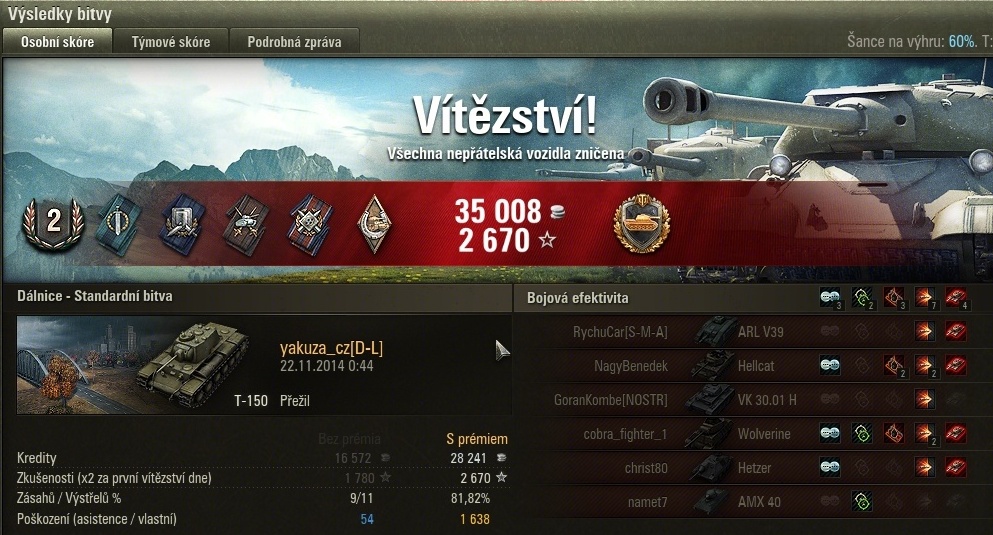993x535 pixels.
Task: Open the Týmové skóre tab
Action: point(170,42)
